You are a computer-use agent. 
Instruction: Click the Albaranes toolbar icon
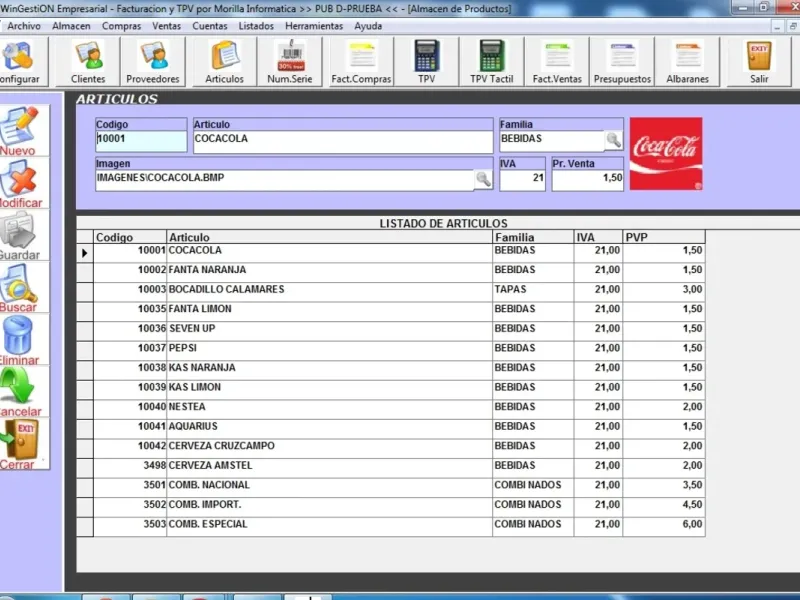(x=687, y=62)
